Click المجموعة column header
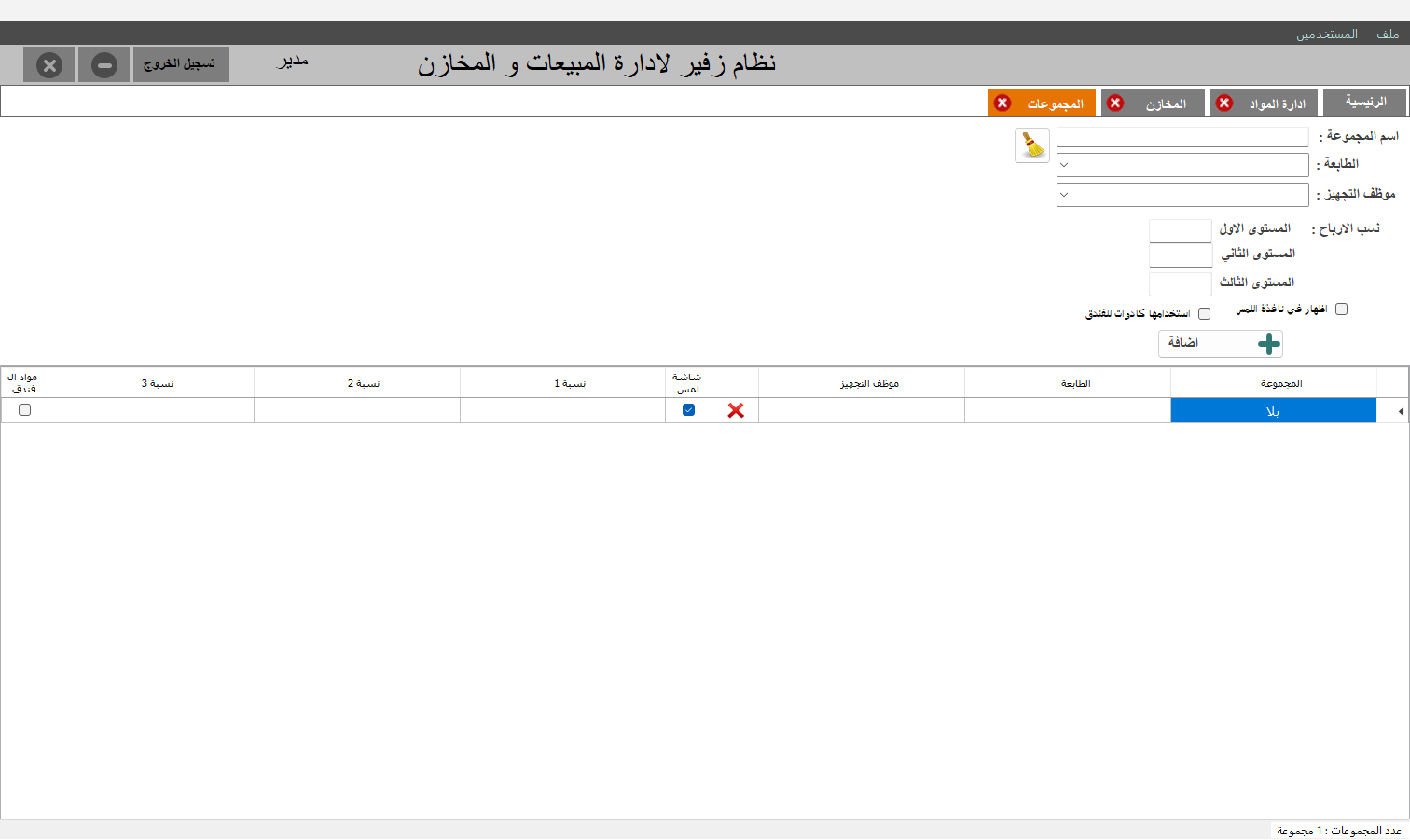Image resolution: width=1410 pixels, height=840 pixels. click(1274, 383)
